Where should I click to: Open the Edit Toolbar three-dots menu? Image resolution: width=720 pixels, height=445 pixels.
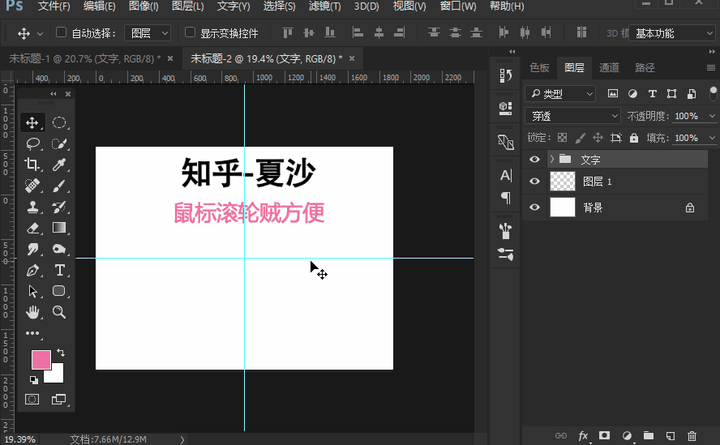tap(32, 333)
